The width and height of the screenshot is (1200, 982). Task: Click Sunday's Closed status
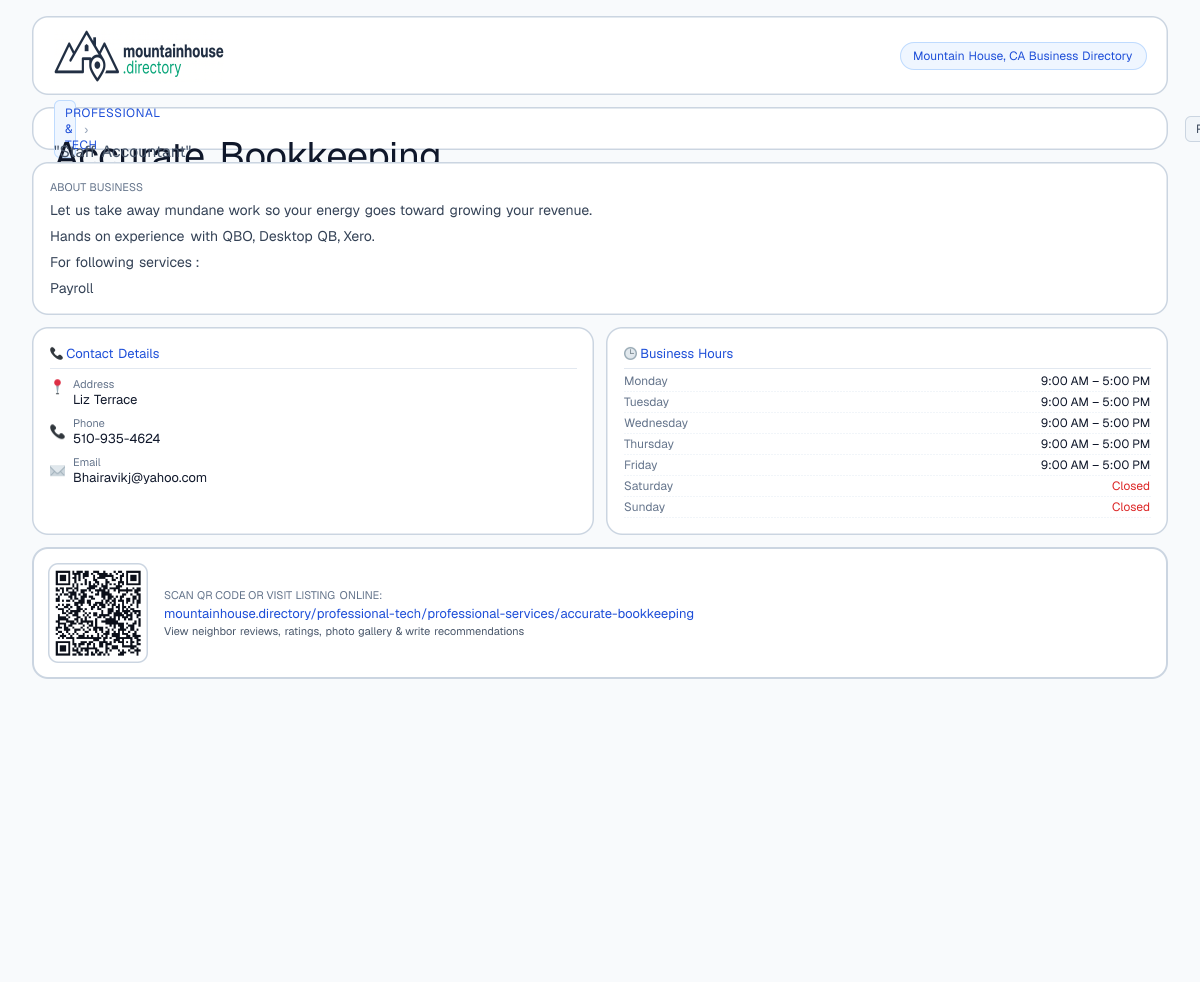(x=1131, y=507)
